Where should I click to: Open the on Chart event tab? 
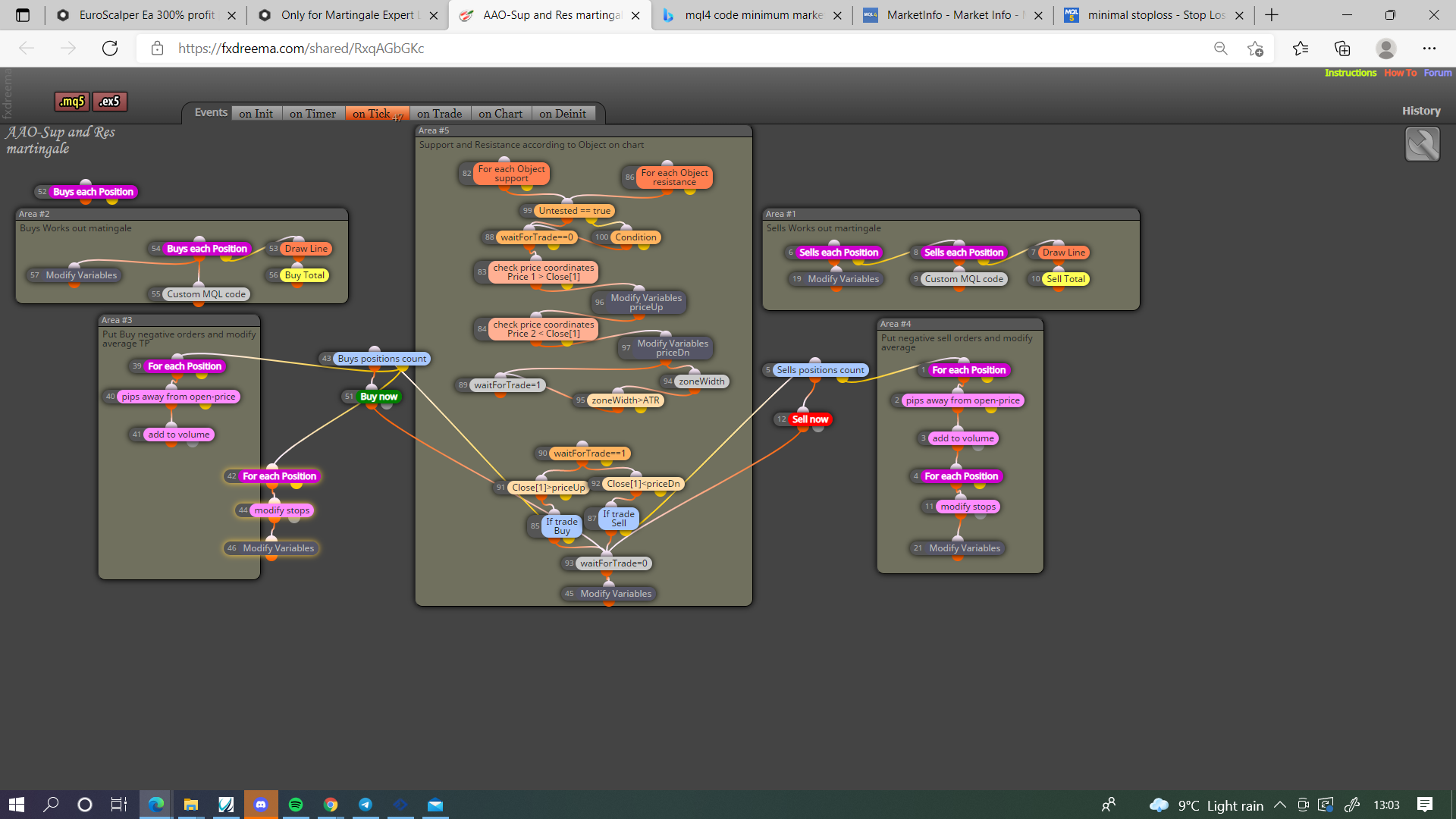(x=500, y=114)
